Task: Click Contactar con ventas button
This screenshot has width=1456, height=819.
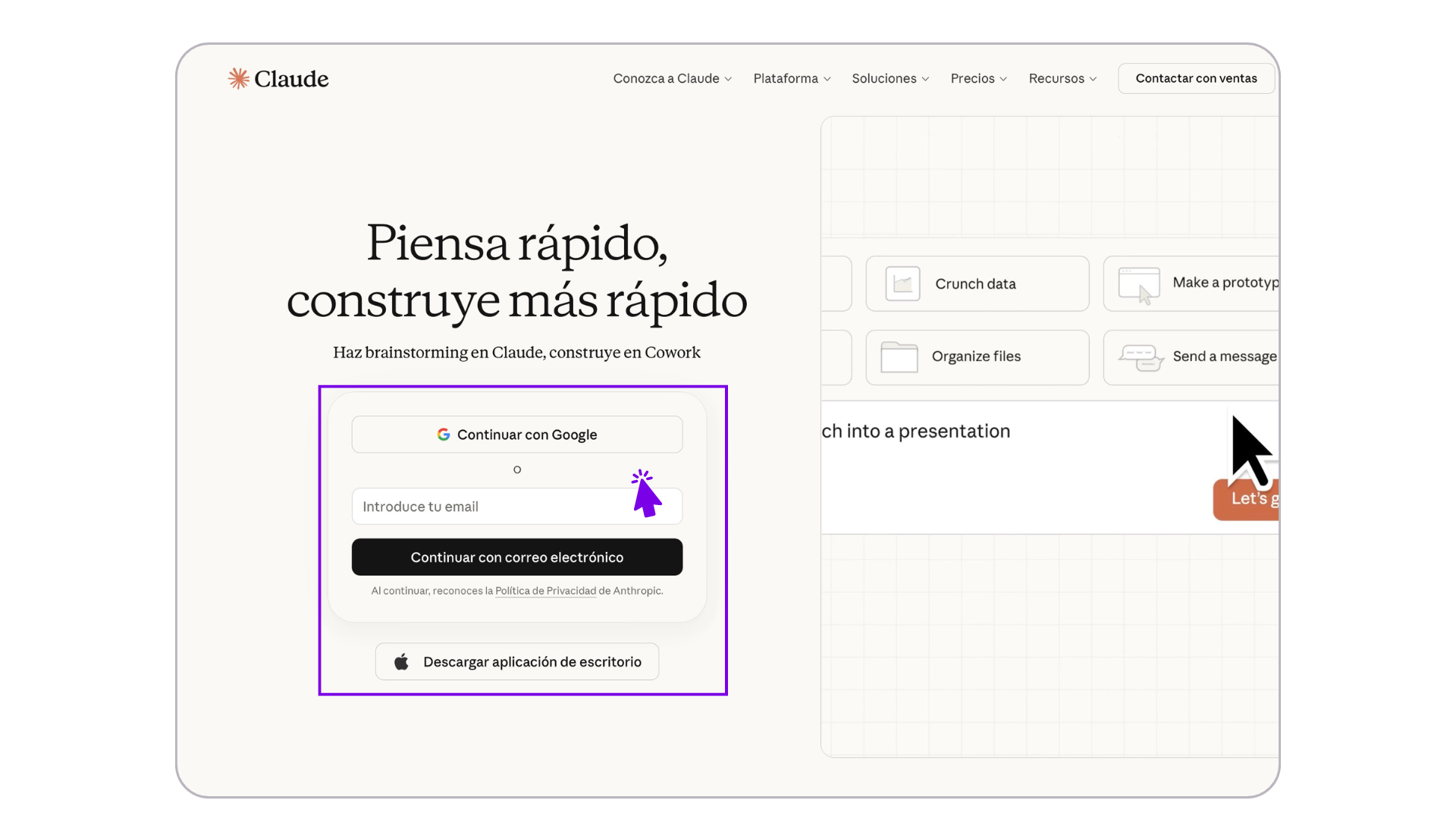Action: click(1196, 79)
